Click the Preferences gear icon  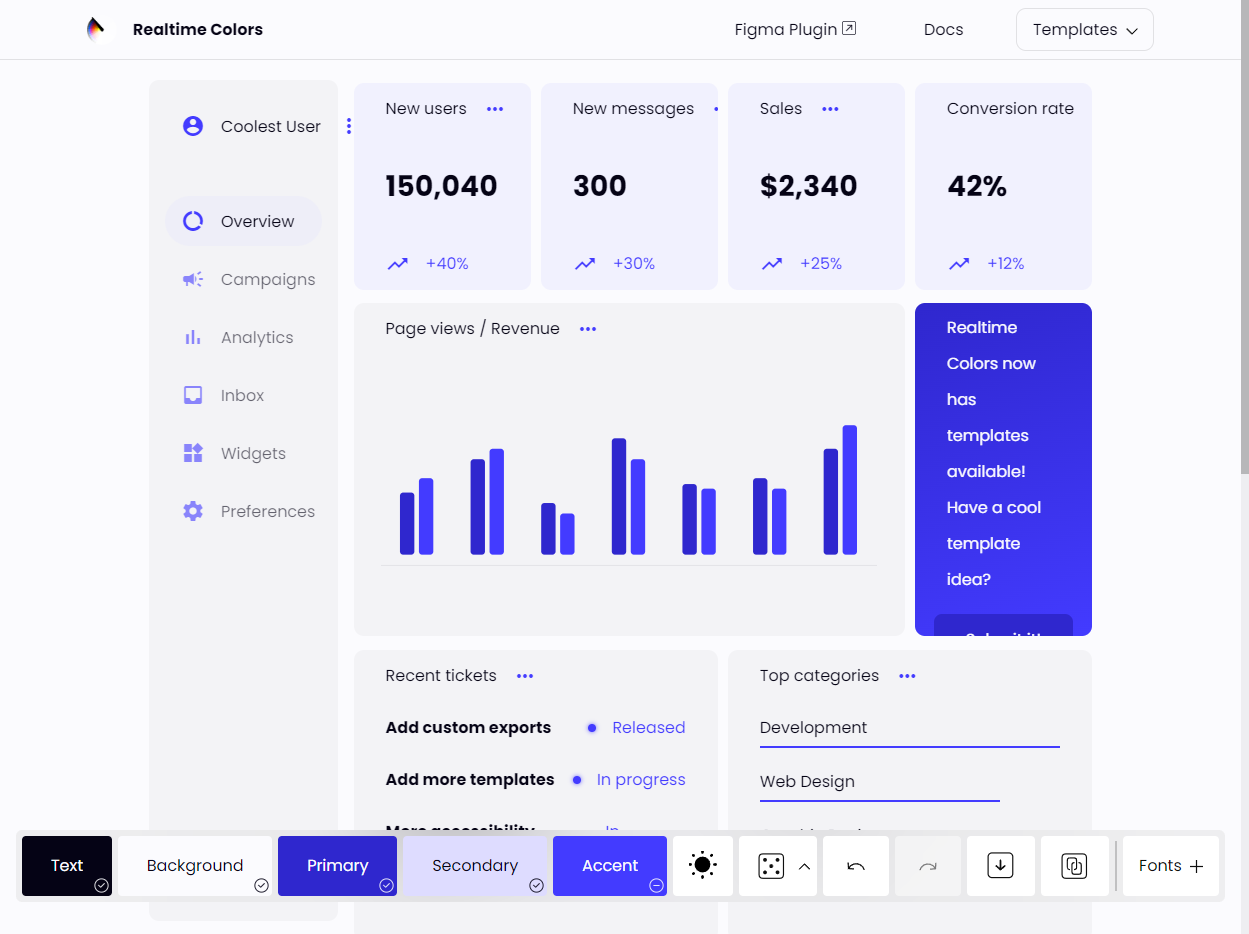point(193,511)
